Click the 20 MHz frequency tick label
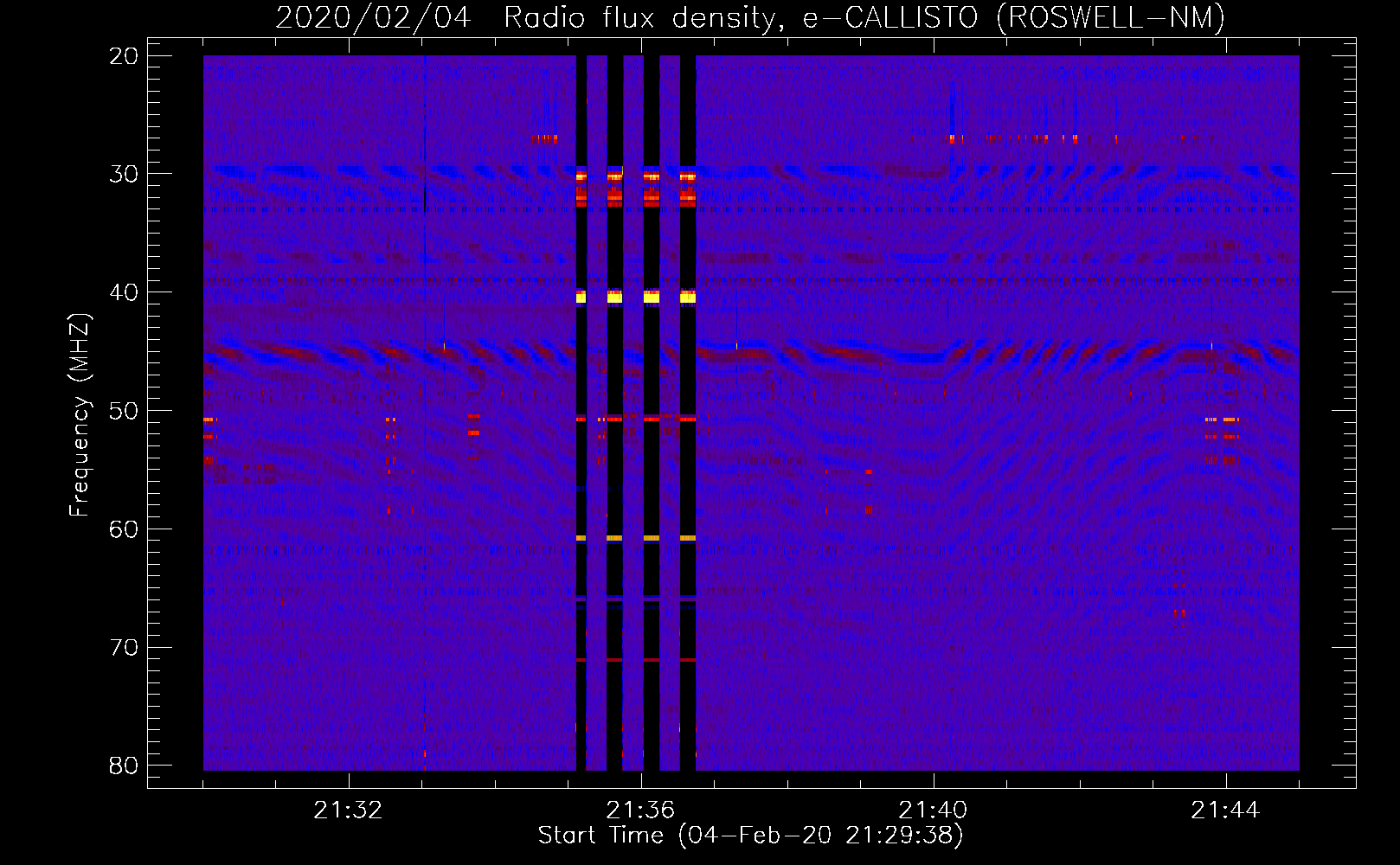1400x865 pixels. point(124,56)
